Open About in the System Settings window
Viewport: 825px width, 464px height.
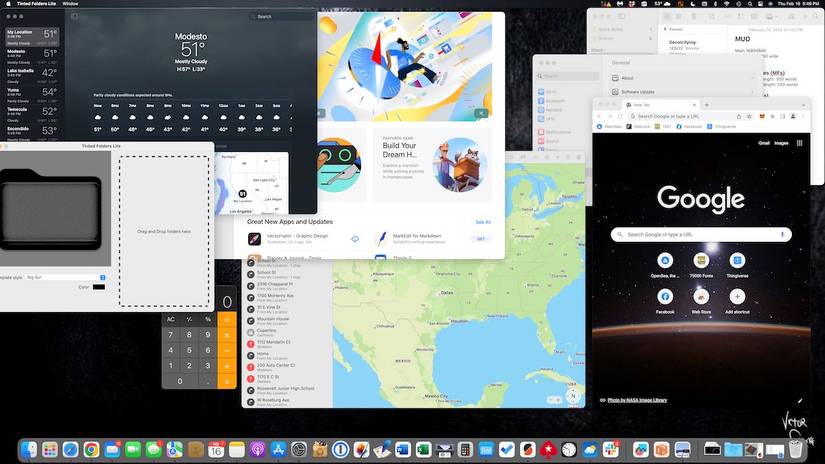[683, 78]
